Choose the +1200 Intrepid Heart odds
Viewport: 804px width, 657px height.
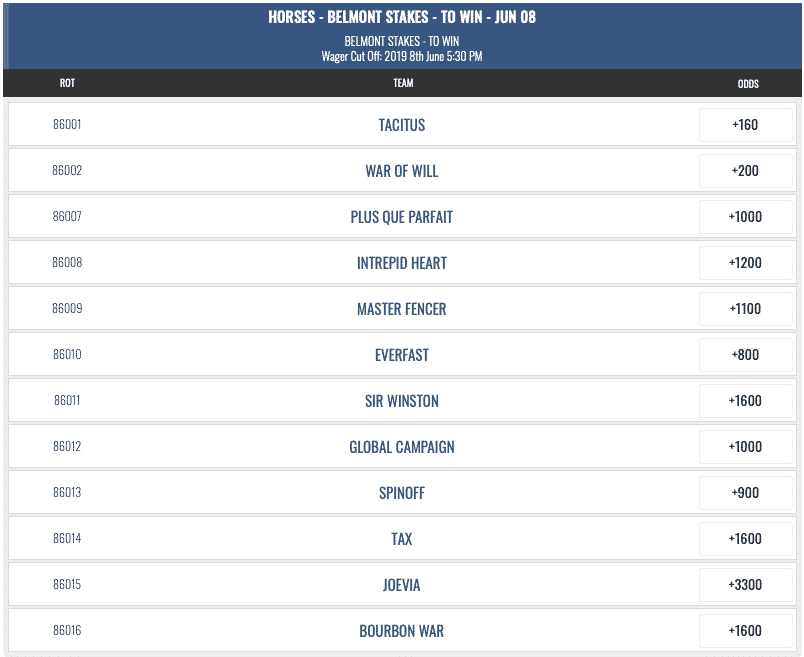(746, 263)
